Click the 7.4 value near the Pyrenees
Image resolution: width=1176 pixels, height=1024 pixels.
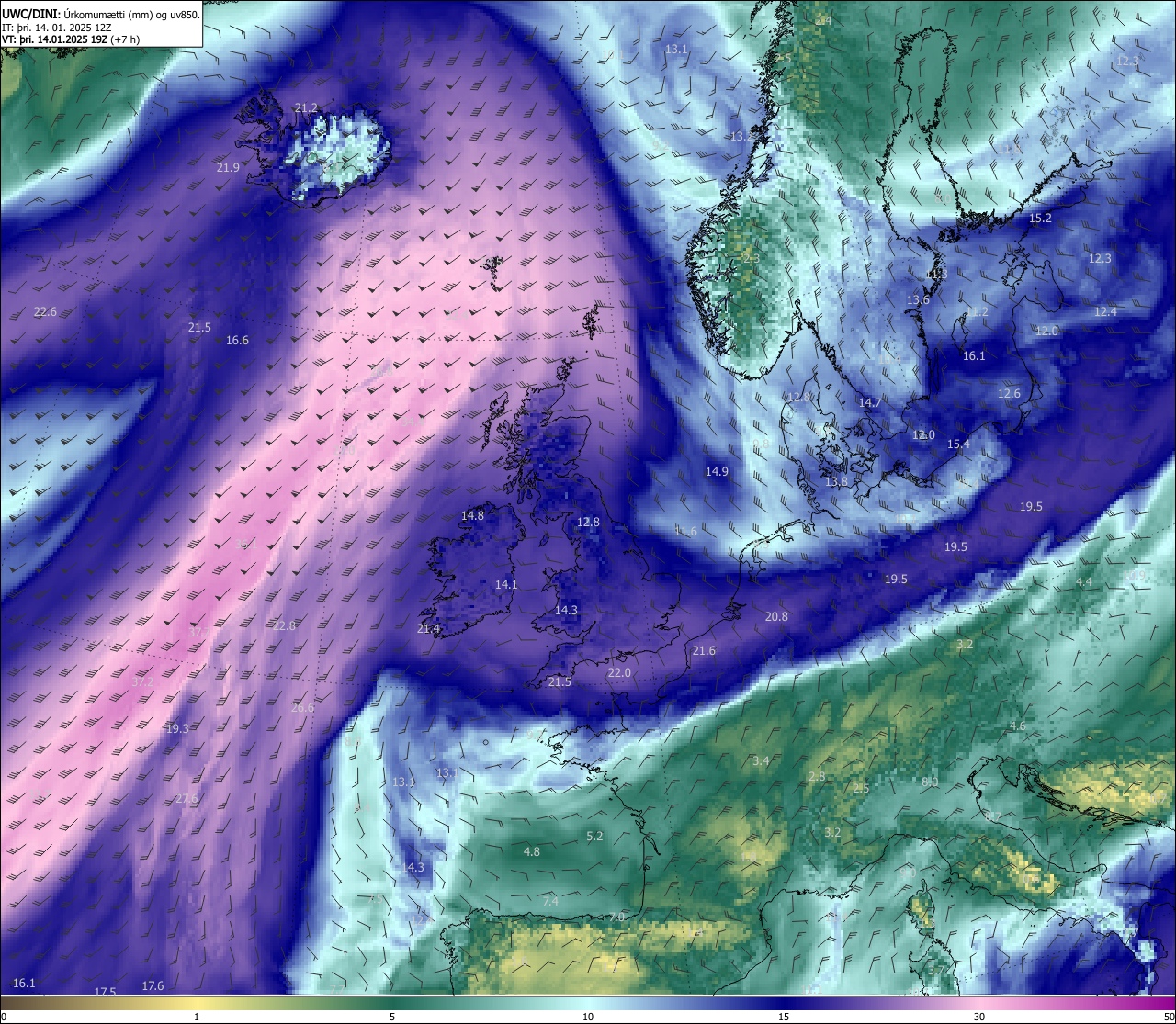click(550, 902)
